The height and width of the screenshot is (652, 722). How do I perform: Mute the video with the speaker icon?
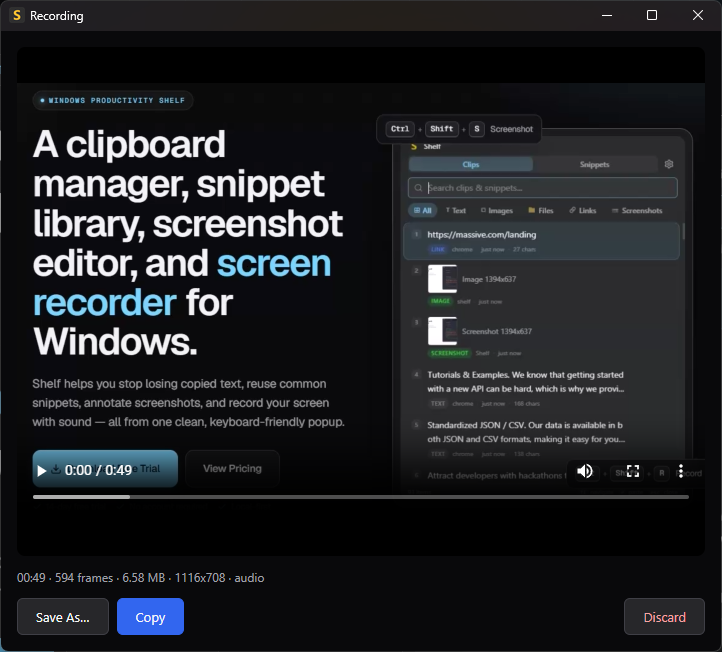[x=585, y=471]
